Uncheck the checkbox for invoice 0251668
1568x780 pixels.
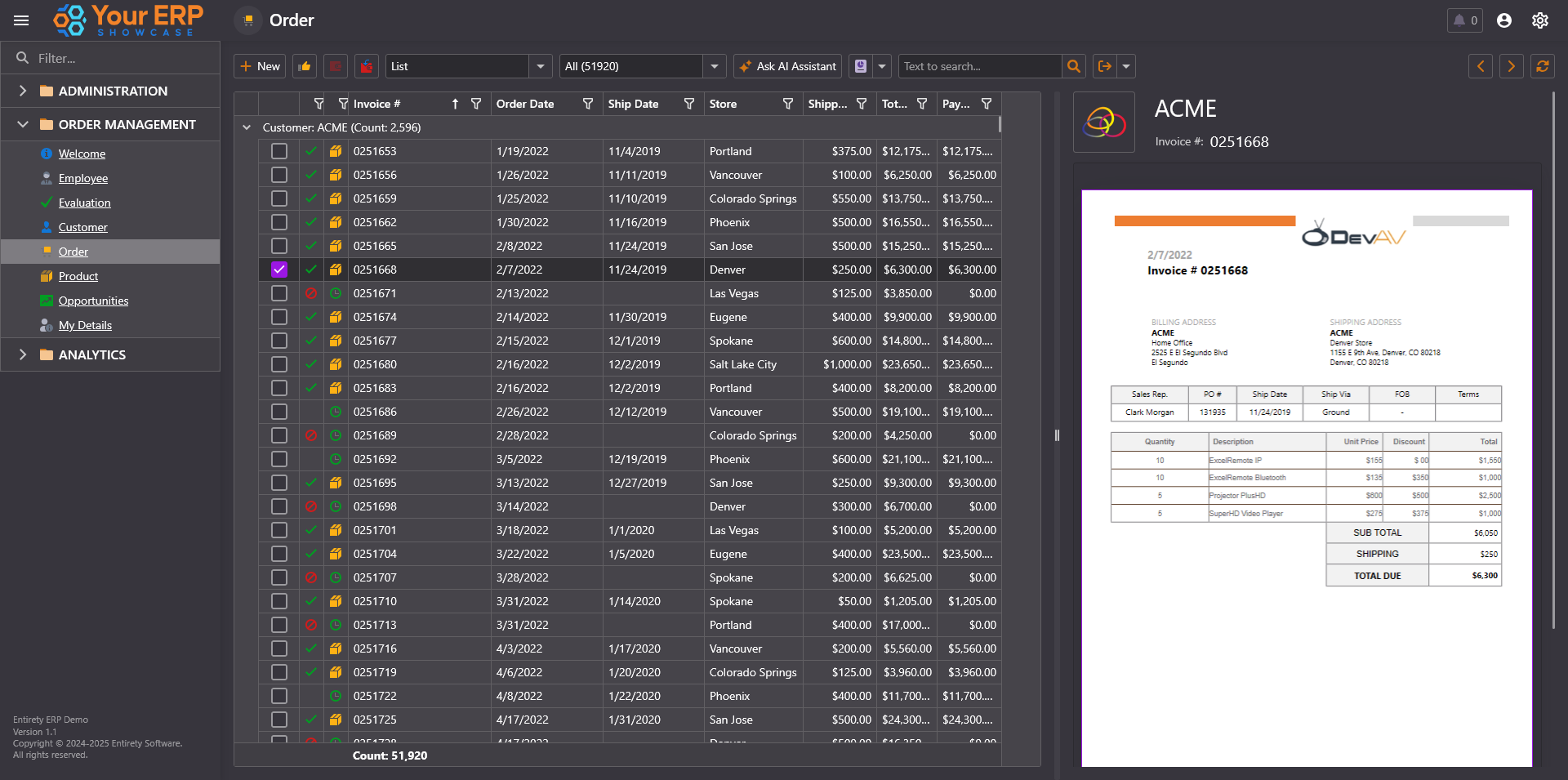(x=279, y=270)
